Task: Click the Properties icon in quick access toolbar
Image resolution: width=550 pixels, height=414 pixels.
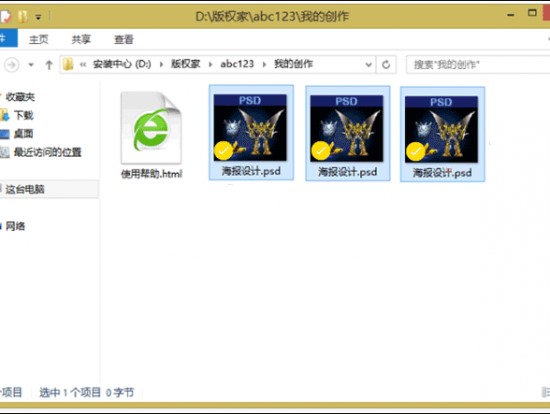Action: [6, 16]
